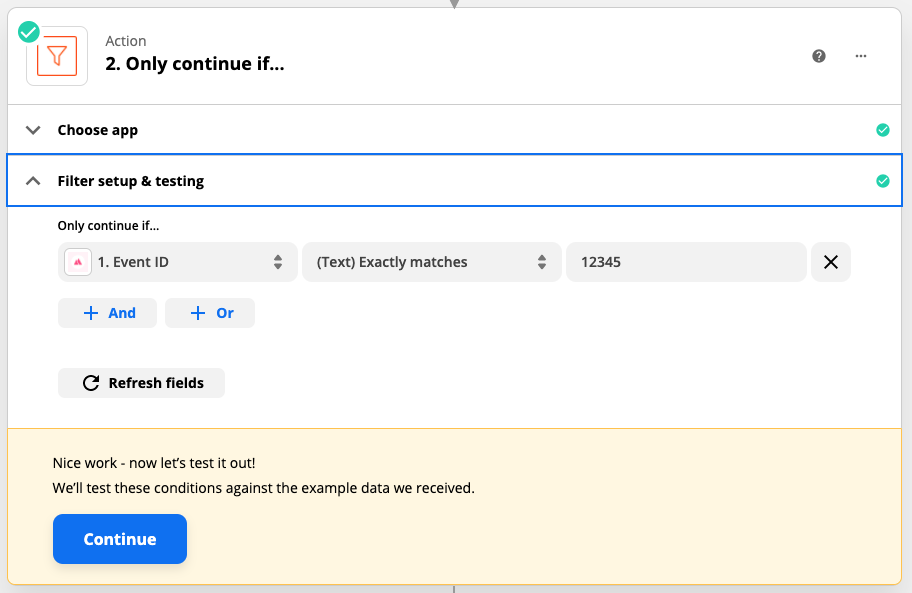
Task: Open the Exactly matches condition dropdown
Action: pyautogui.click(x=432, y=262)
